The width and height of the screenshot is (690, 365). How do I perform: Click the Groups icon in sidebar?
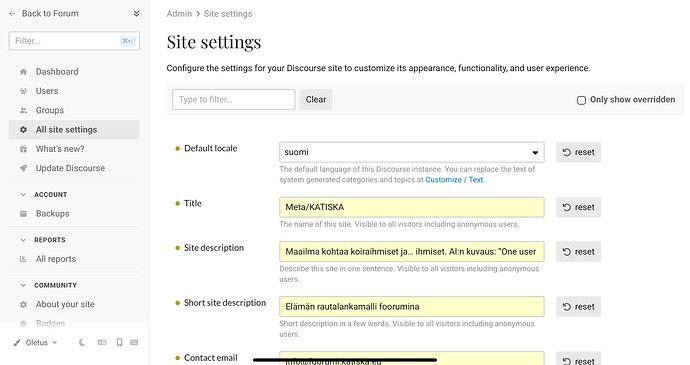[23, 111]
